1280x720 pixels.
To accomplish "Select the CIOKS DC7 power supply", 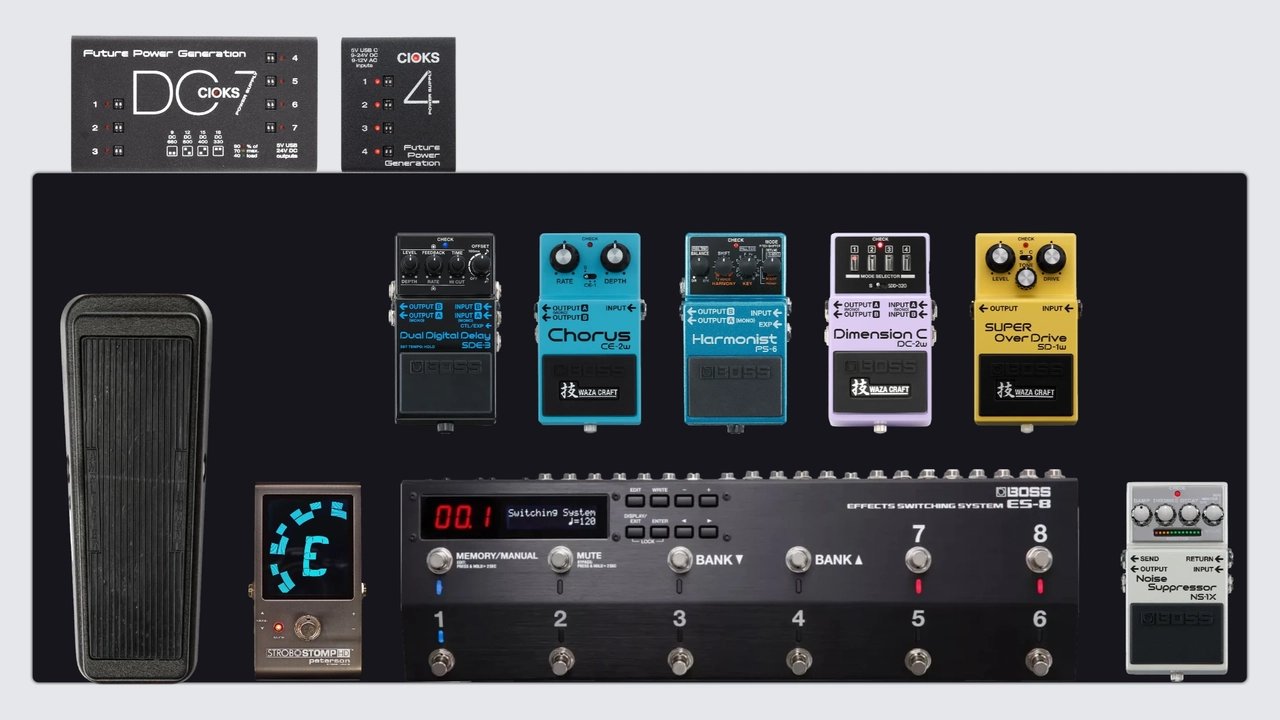I will [x=193, y=104].
